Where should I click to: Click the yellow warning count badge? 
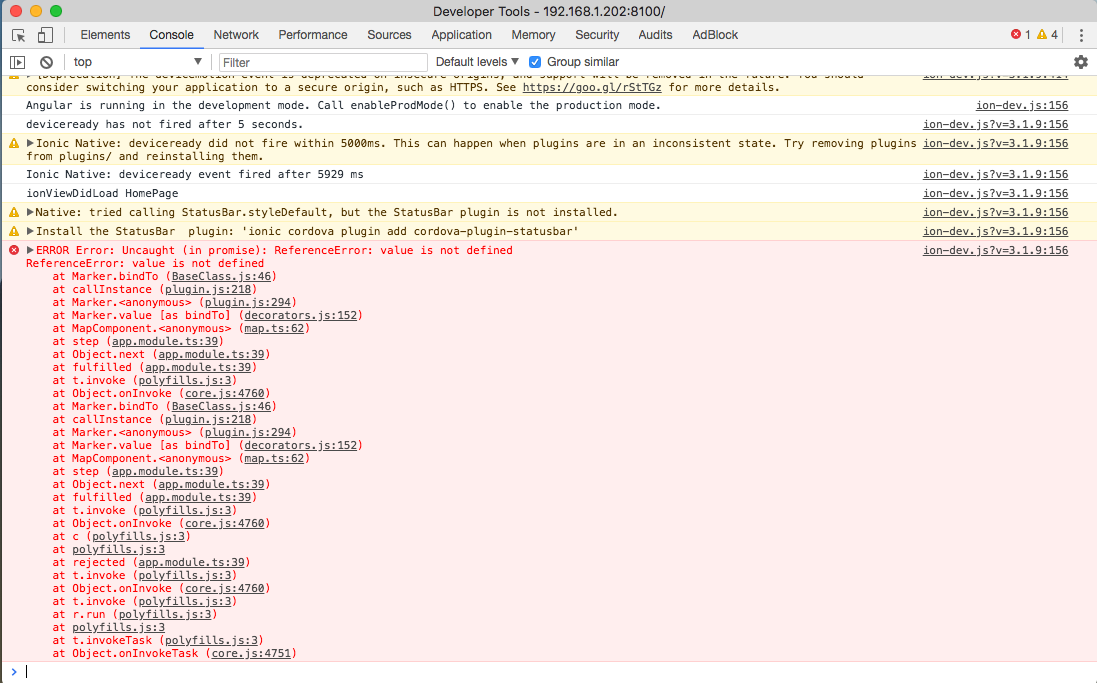[1043, 34]
